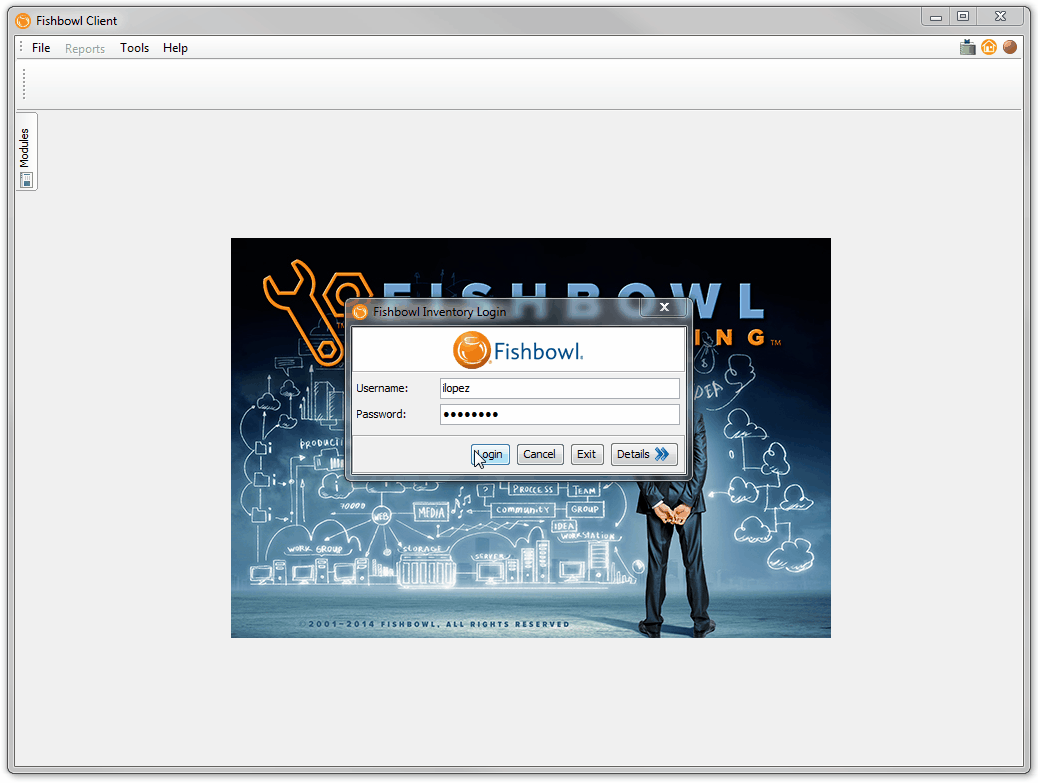The width and height of the screenshot is (1038, 783).
Task: Open the Reports menu
Action: pyautogui.click(x=85, y=48)
